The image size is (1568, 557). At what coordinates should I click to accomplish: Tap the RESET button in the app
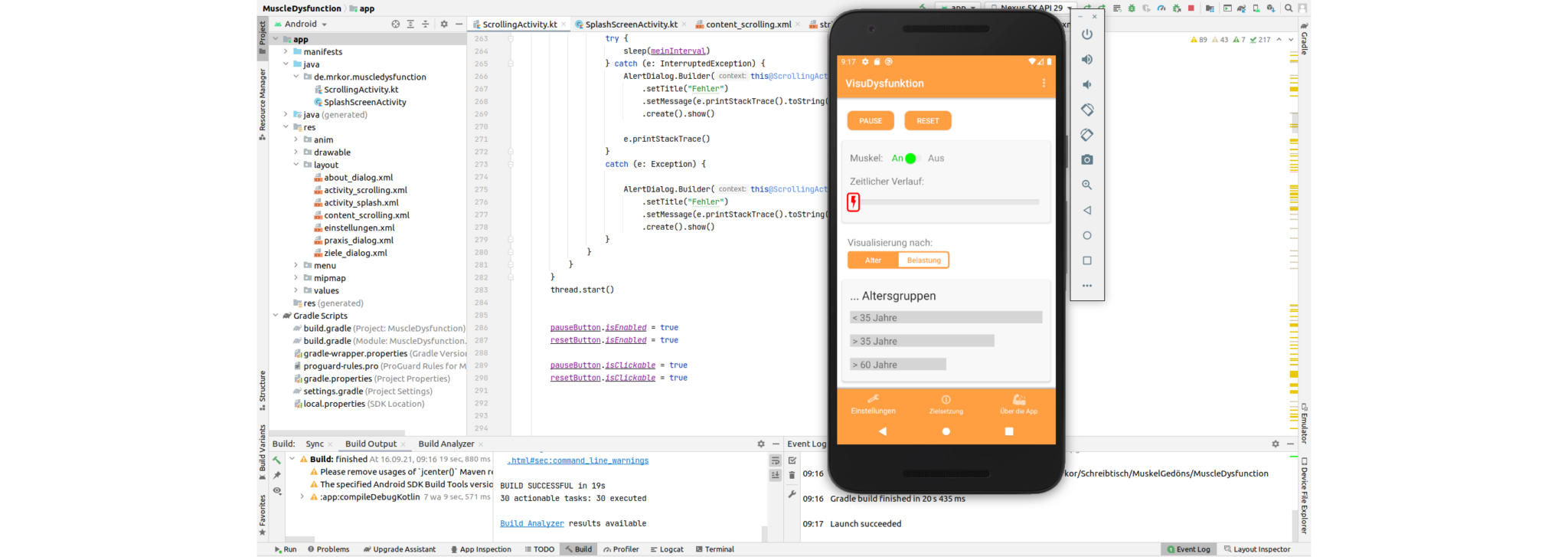928,121
